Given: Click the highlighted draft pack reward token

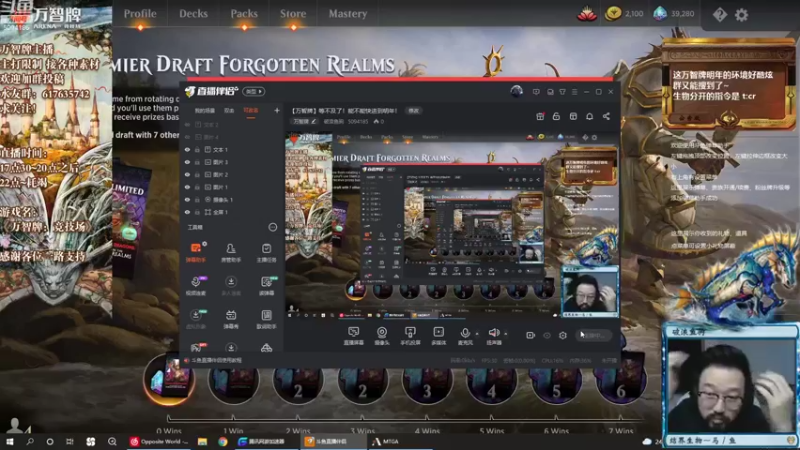Looking at the screenshot, I should point(169,380).
